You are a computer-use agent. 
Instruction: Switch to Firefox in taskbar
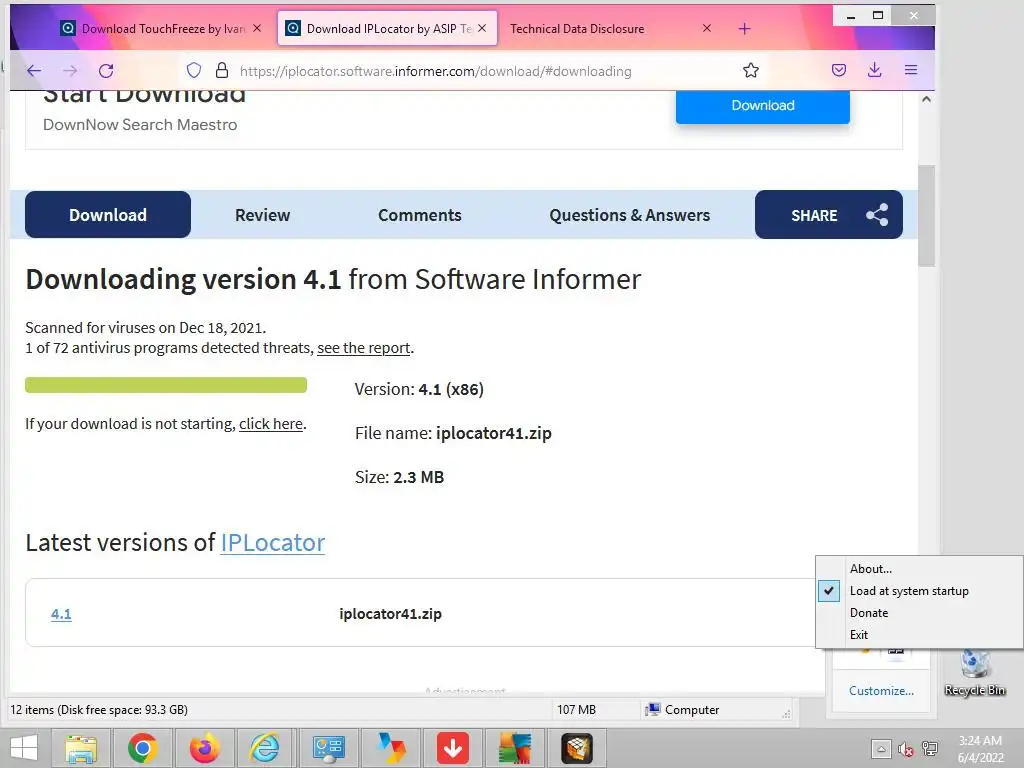tap(204, 748)
